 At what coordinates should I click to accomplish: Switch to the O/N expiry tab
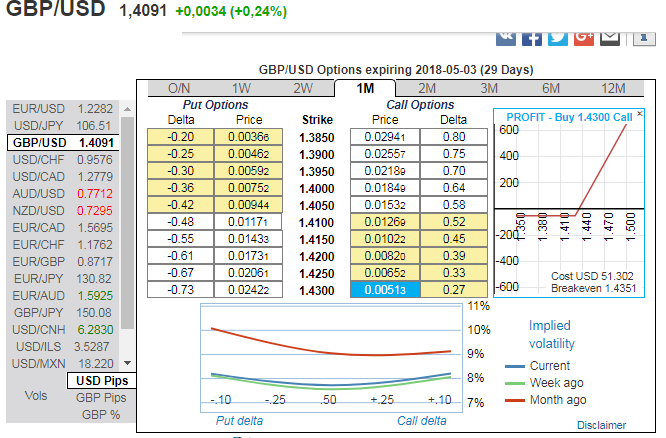(x=179, y=88)
